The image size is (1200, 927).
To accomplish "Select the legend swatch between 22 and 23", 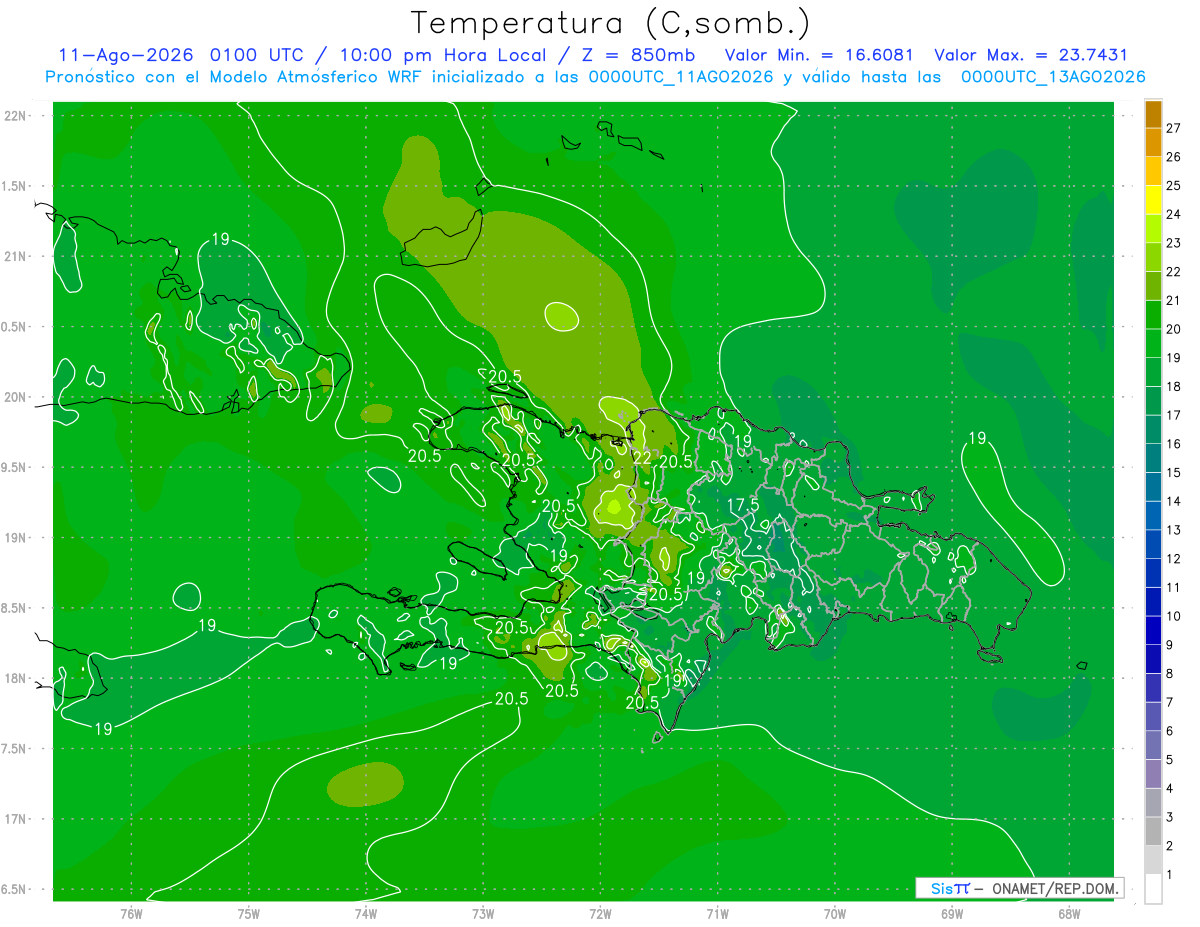I will (x=1153, y=257).
